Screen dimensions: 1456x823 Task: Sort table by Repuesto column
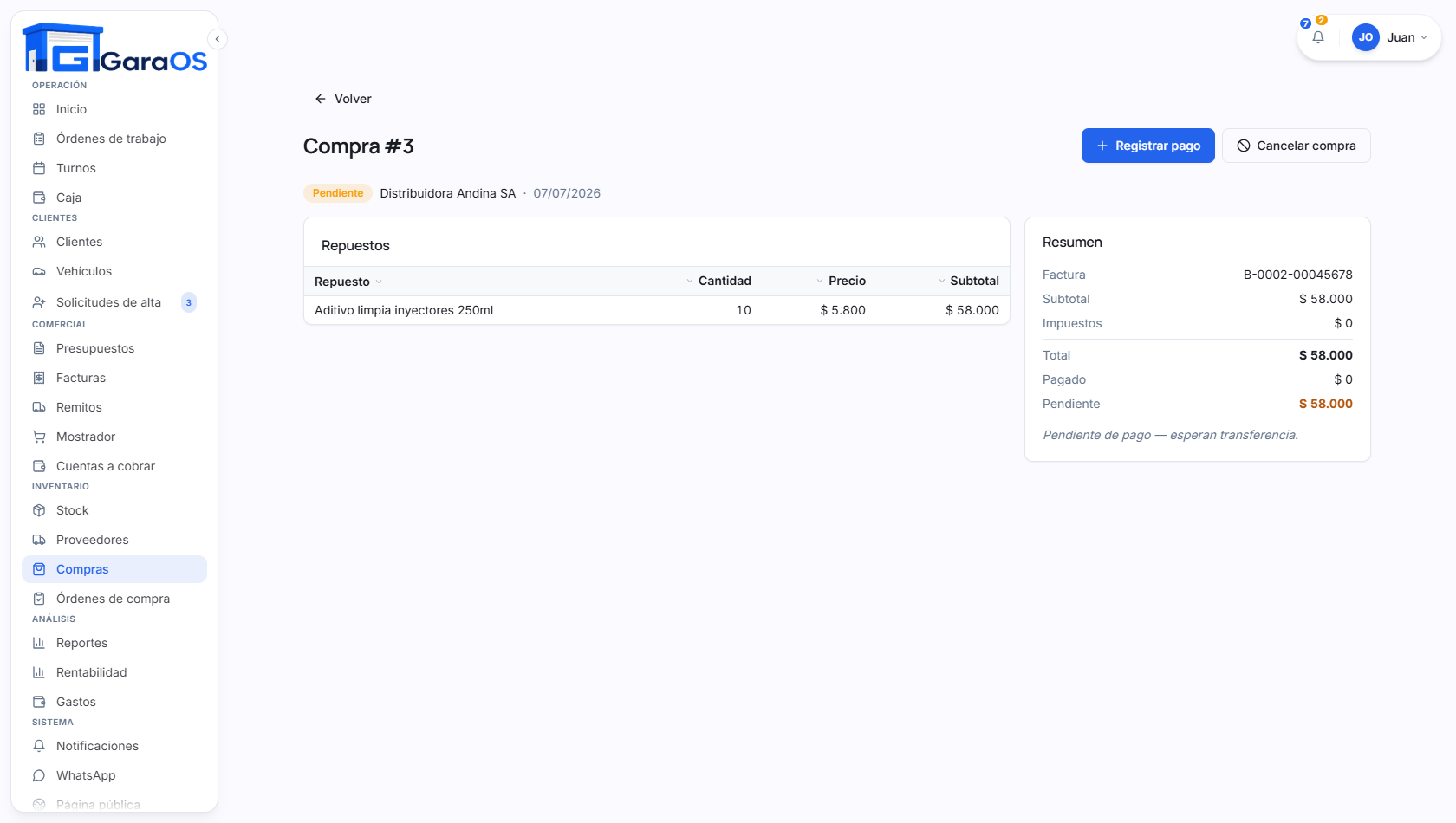348,282
